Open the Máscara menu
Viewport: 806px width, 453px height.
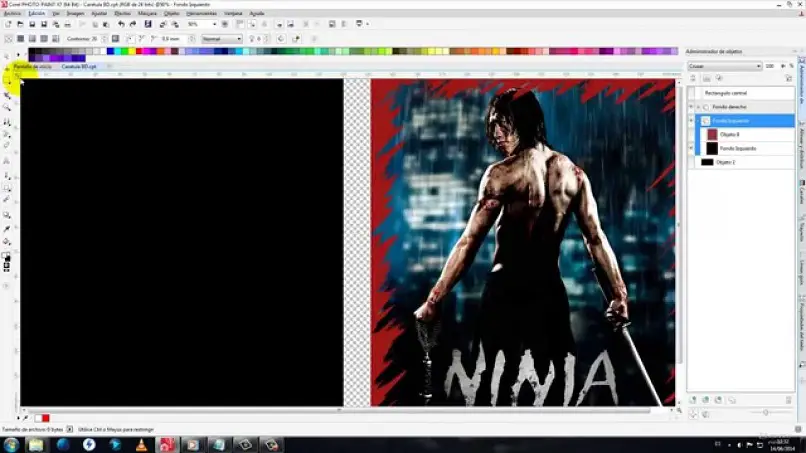148,13
